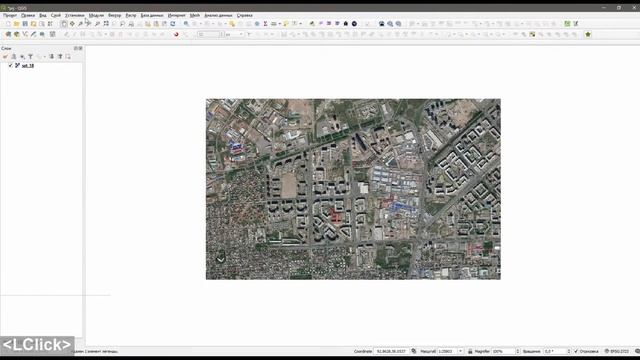Click the Zoom Full extent icon
The height and width of the screenshot is (360, 640).
[106, 24]
